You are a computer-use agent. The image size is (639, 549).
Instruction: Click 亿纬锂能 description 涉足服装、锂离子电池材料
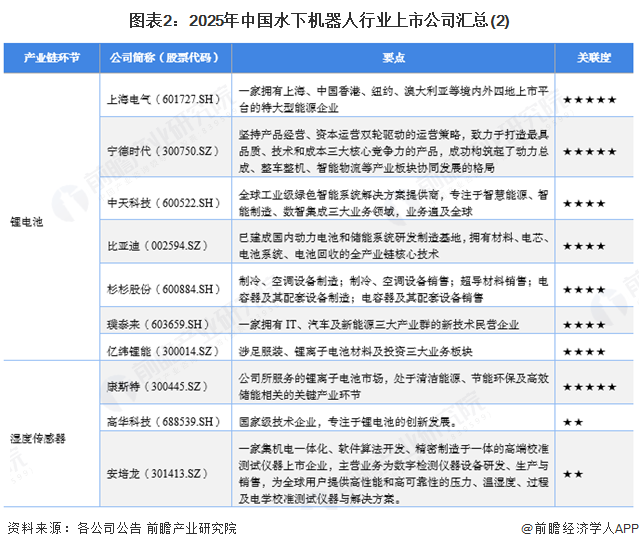[355, 351]
